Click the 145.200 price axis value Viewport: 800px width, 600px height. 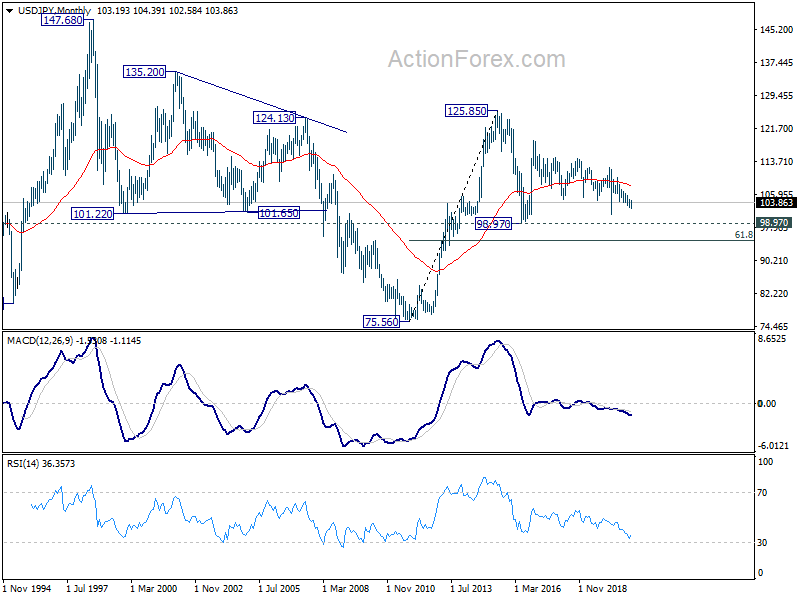point(776,30)
